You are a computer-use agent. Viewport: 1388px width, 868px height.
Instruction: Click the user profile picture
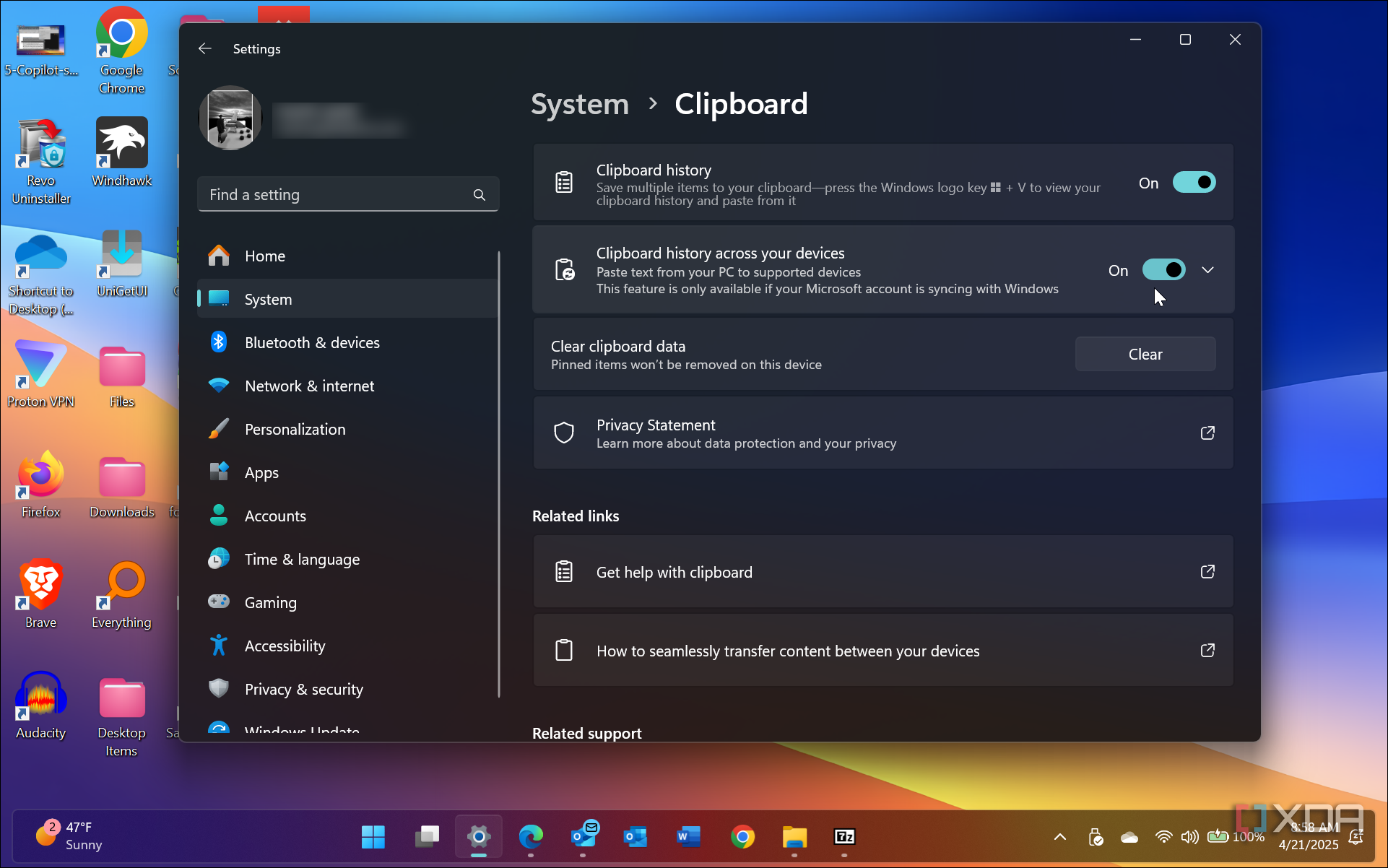point(230,118)
